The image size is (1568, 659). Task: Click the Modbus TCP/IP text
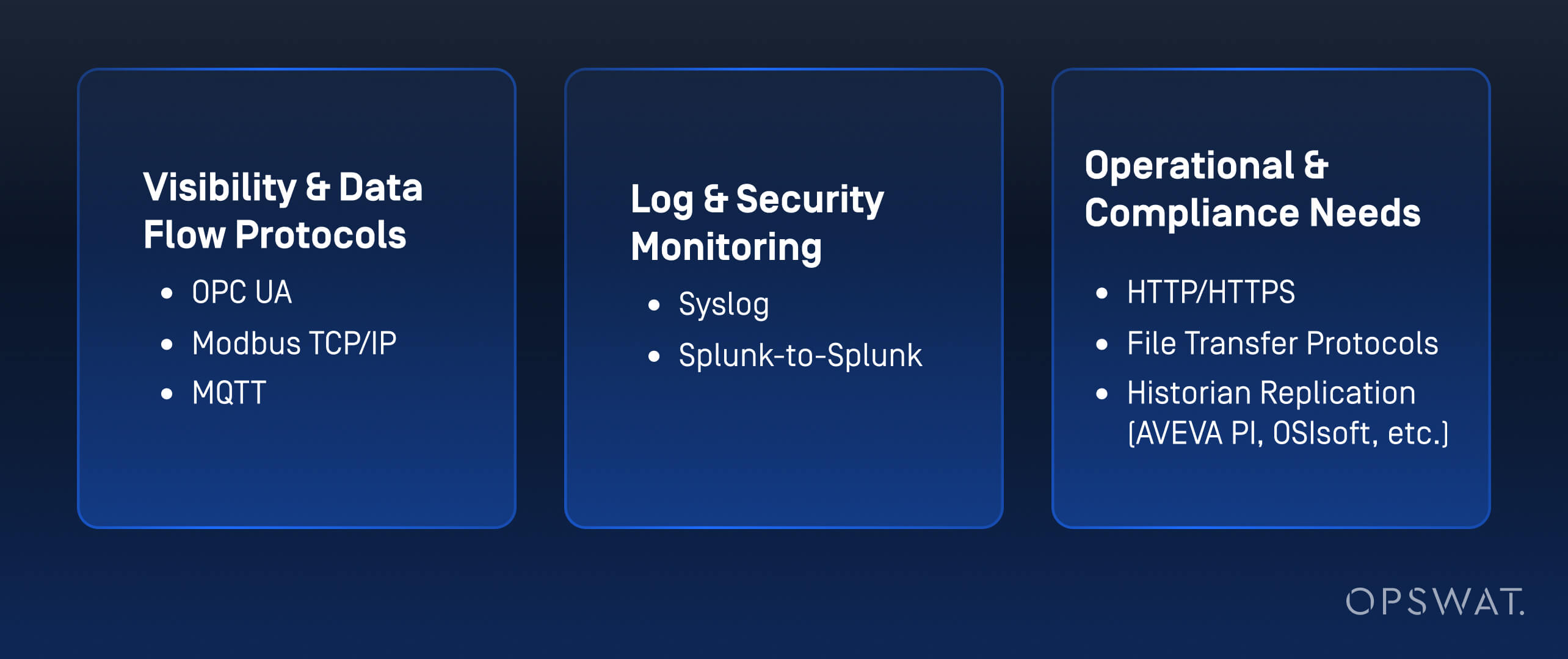tap(294, 344)
